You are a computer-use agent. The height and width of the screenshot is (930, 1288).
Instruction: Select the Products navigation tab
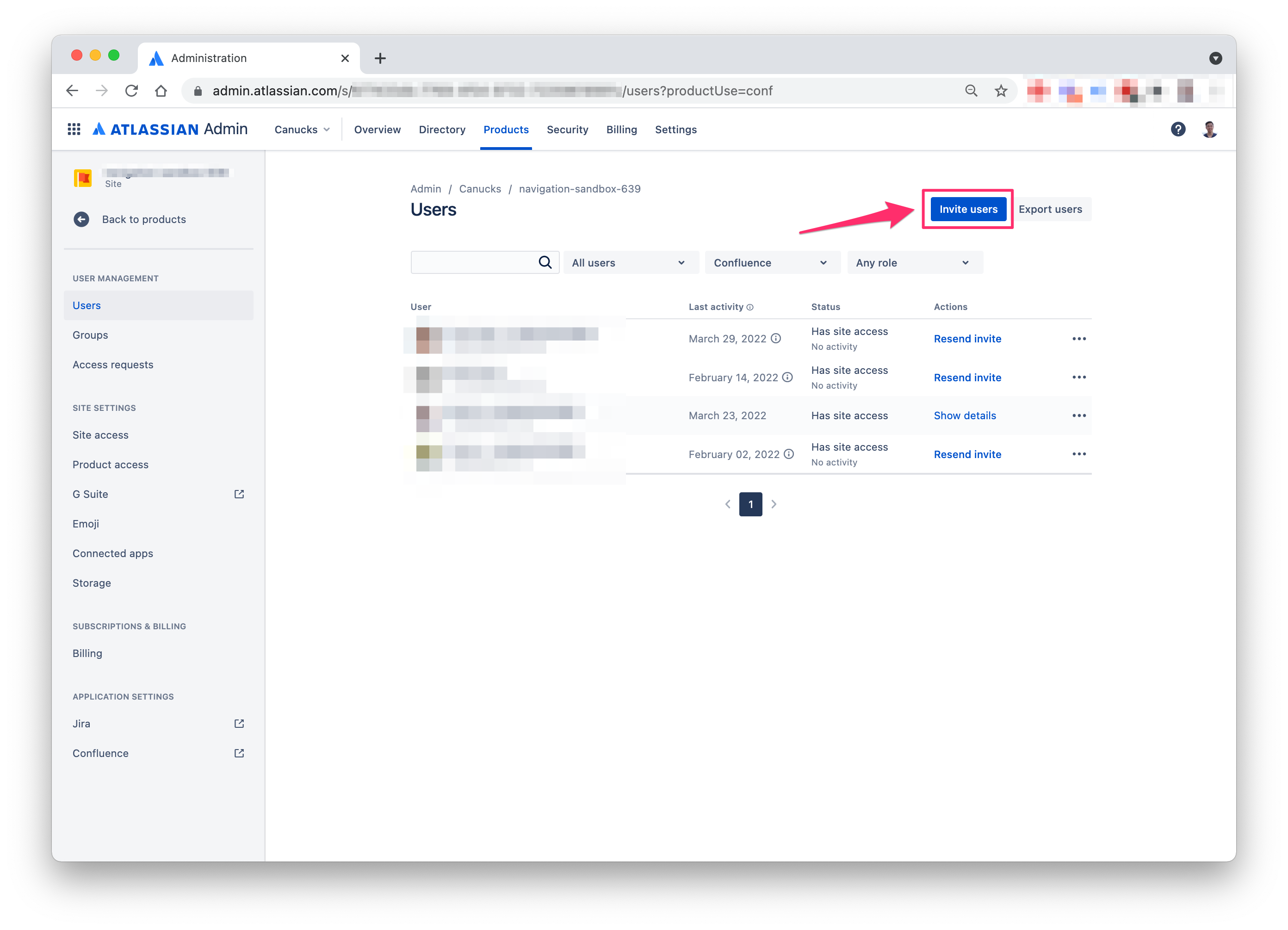pos(506,129)
